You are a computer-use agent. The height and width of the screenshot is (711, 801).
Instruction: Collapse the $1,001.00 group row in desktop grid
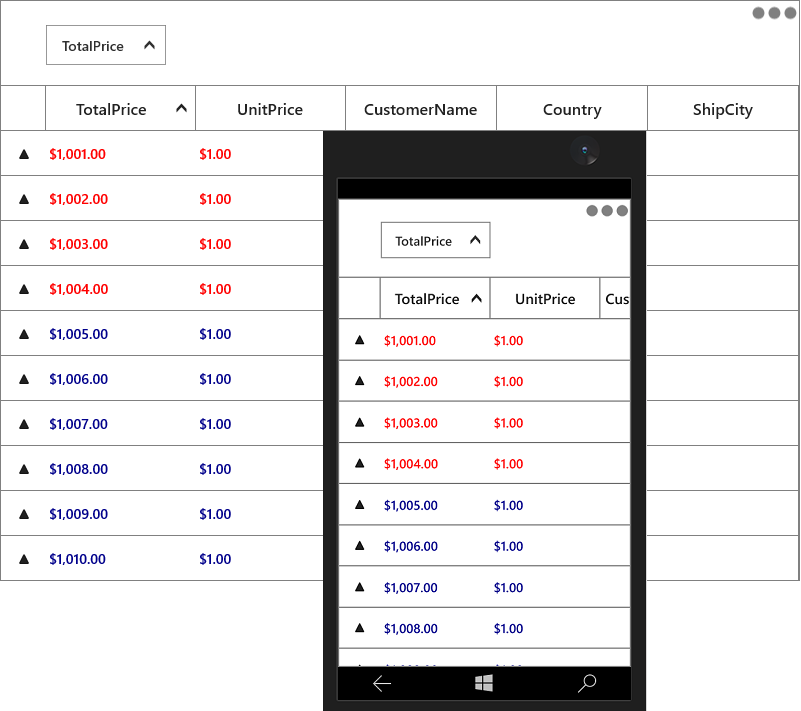(23, 154)
